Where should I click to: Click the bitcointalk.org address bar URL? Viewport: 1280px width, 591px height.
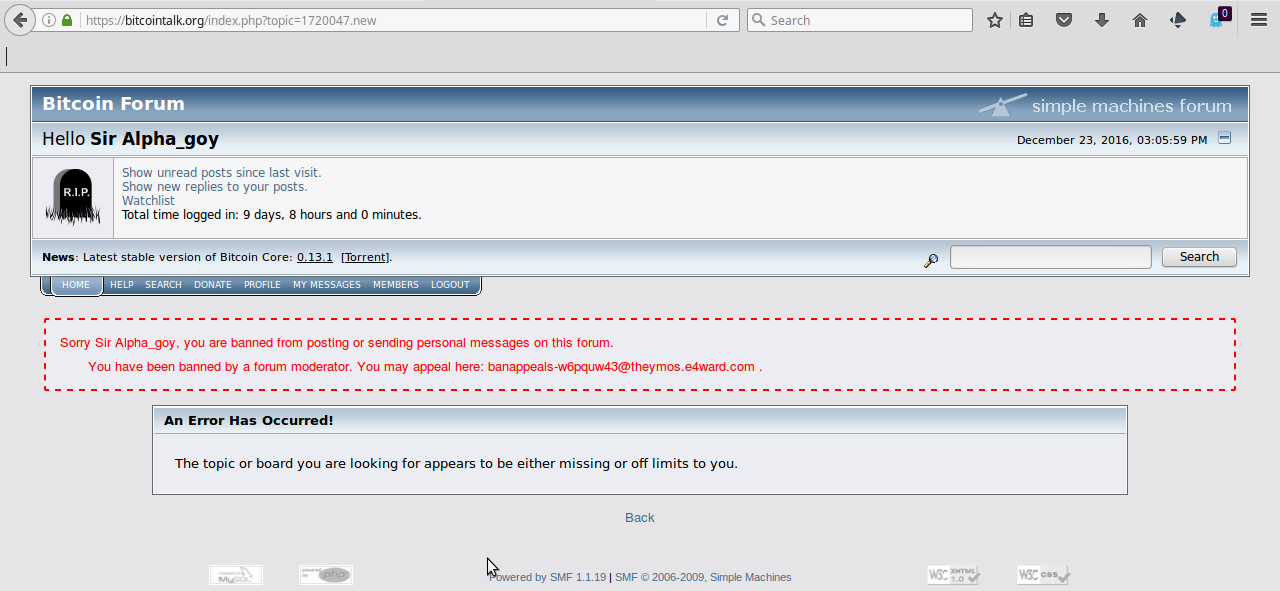(231, 20)
